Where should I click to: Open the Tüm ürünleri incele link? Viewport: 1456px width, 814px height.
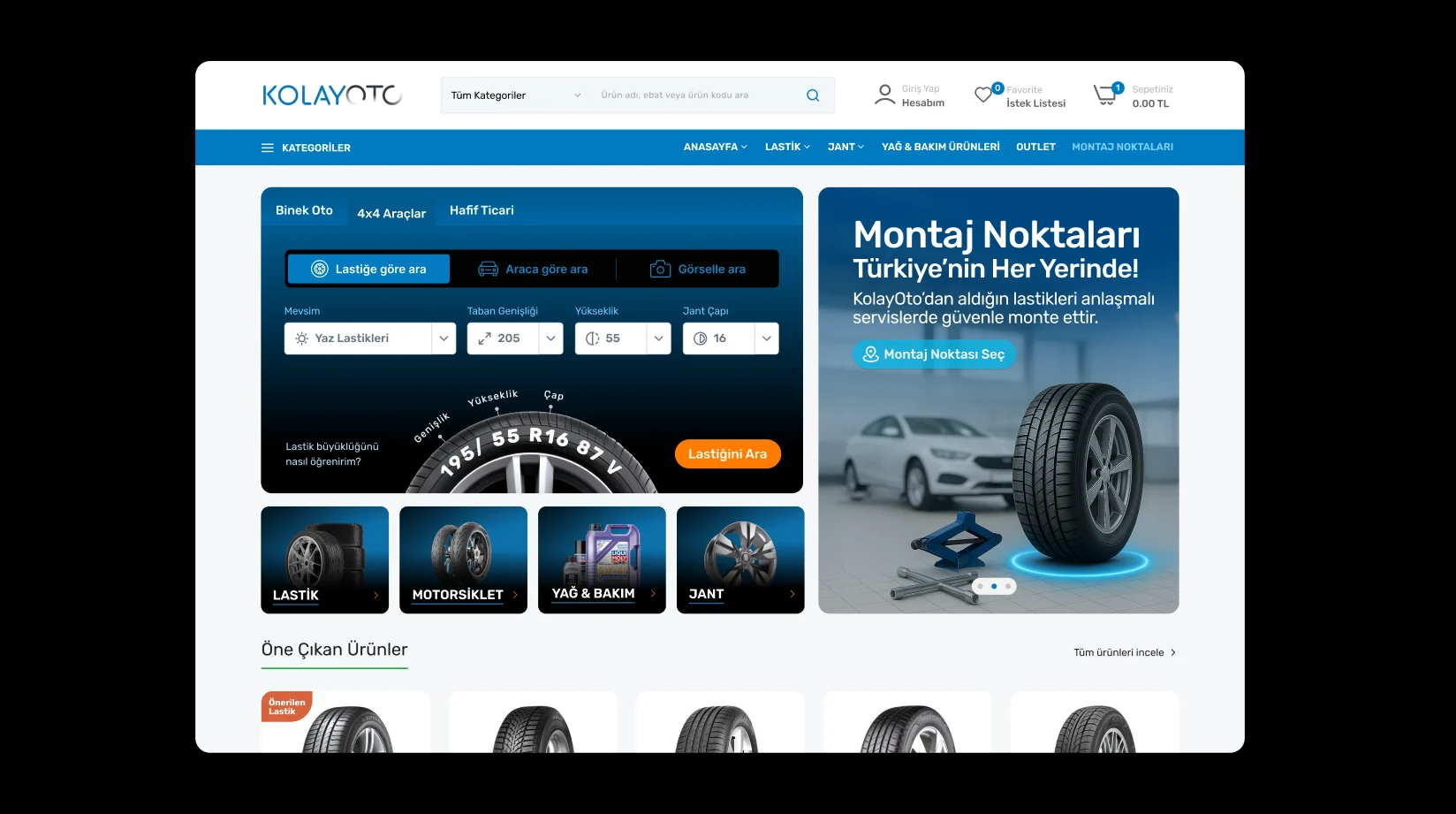click(1125, 652)
